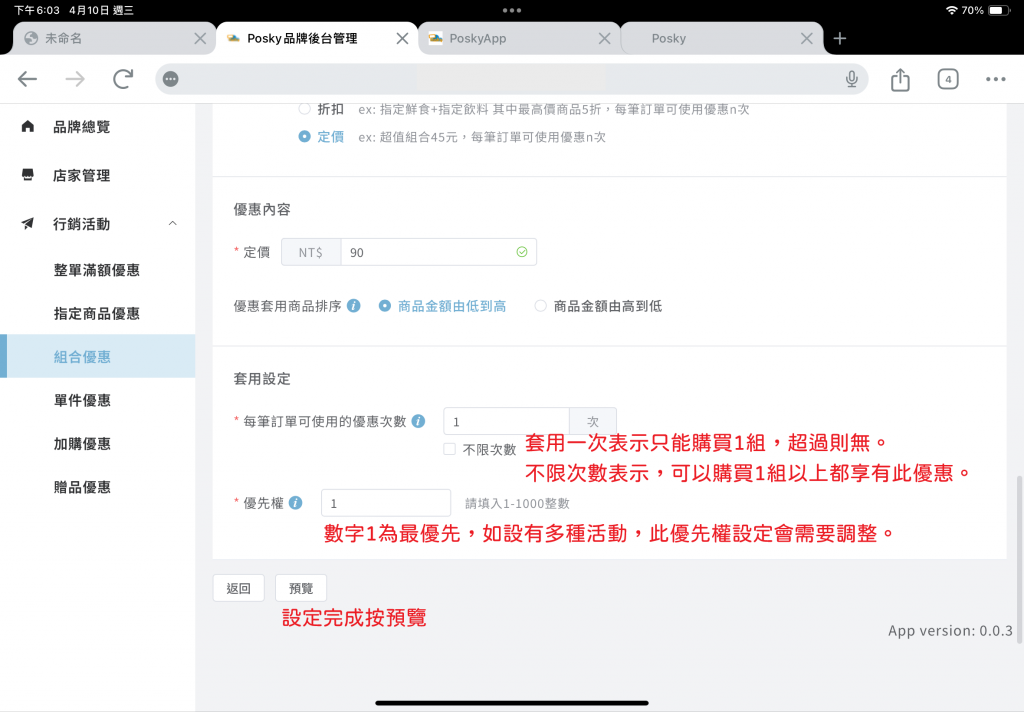Image resolution: width=1024 pixels, height=712 pixels.
Task: Close the PoskyApp tab
Action: [x=605, y=39]
